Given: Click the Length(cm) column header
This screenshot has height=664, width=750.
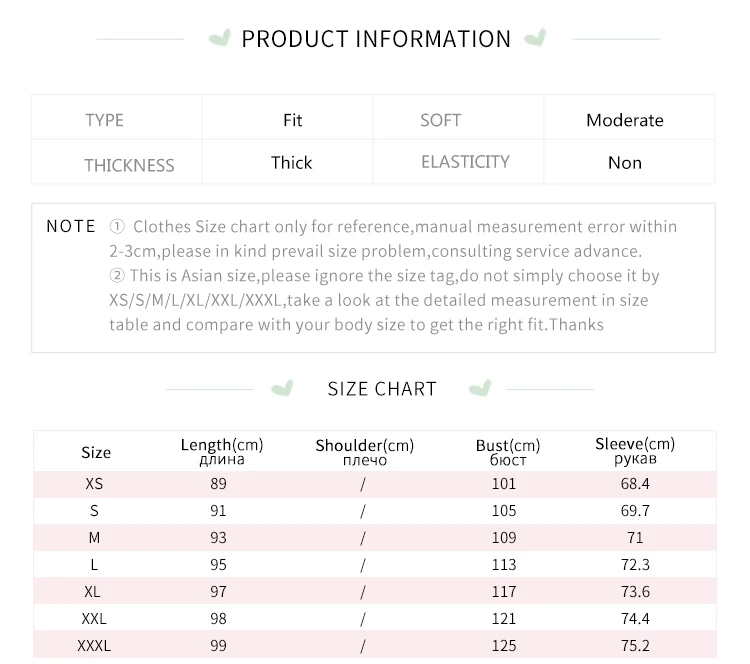Looking at the screenshot, I should pos(222,451).
